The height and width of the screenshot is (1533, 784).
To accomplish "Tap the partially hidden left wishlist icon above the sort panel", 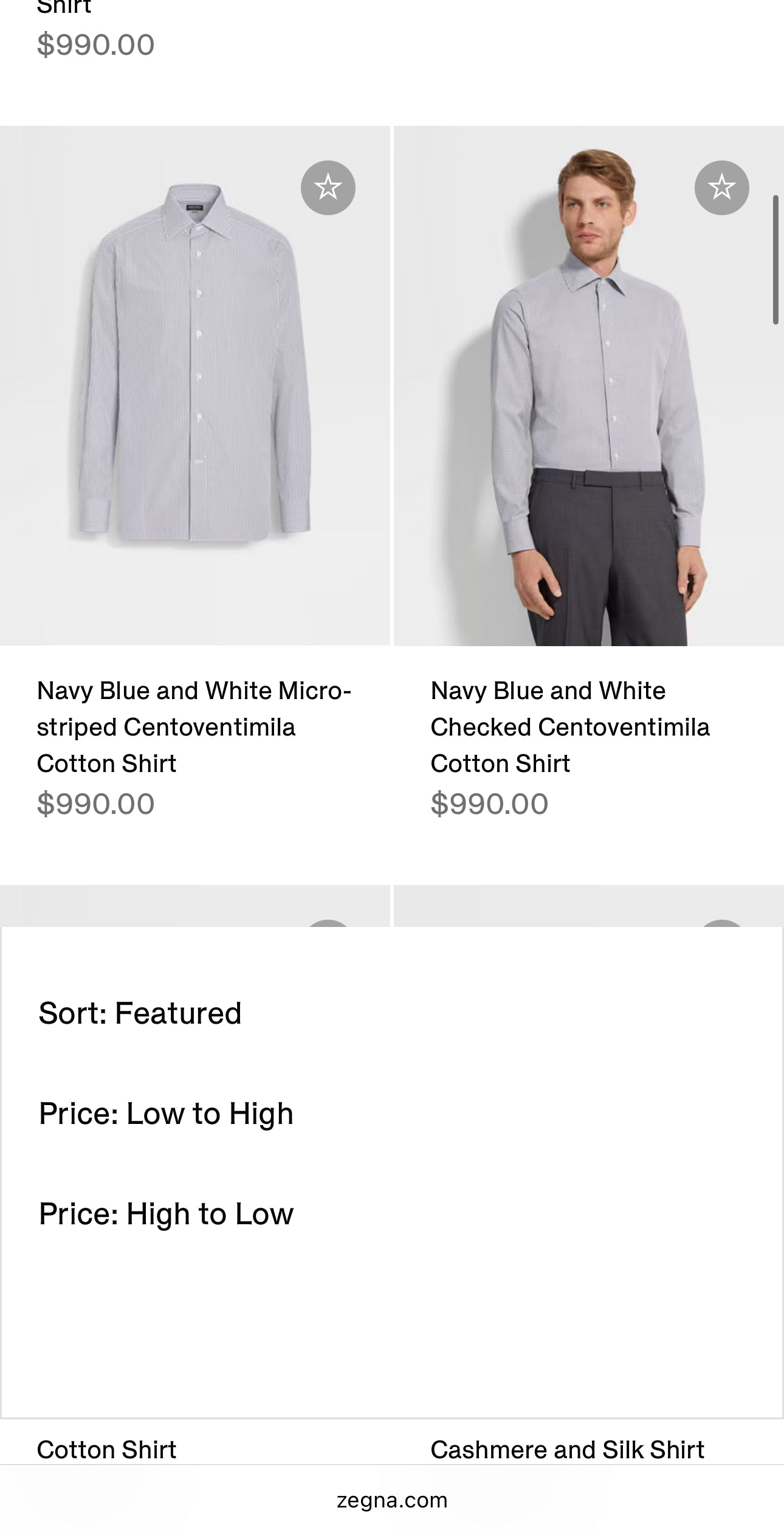I will pyautogui.click(x=328, y=923).
